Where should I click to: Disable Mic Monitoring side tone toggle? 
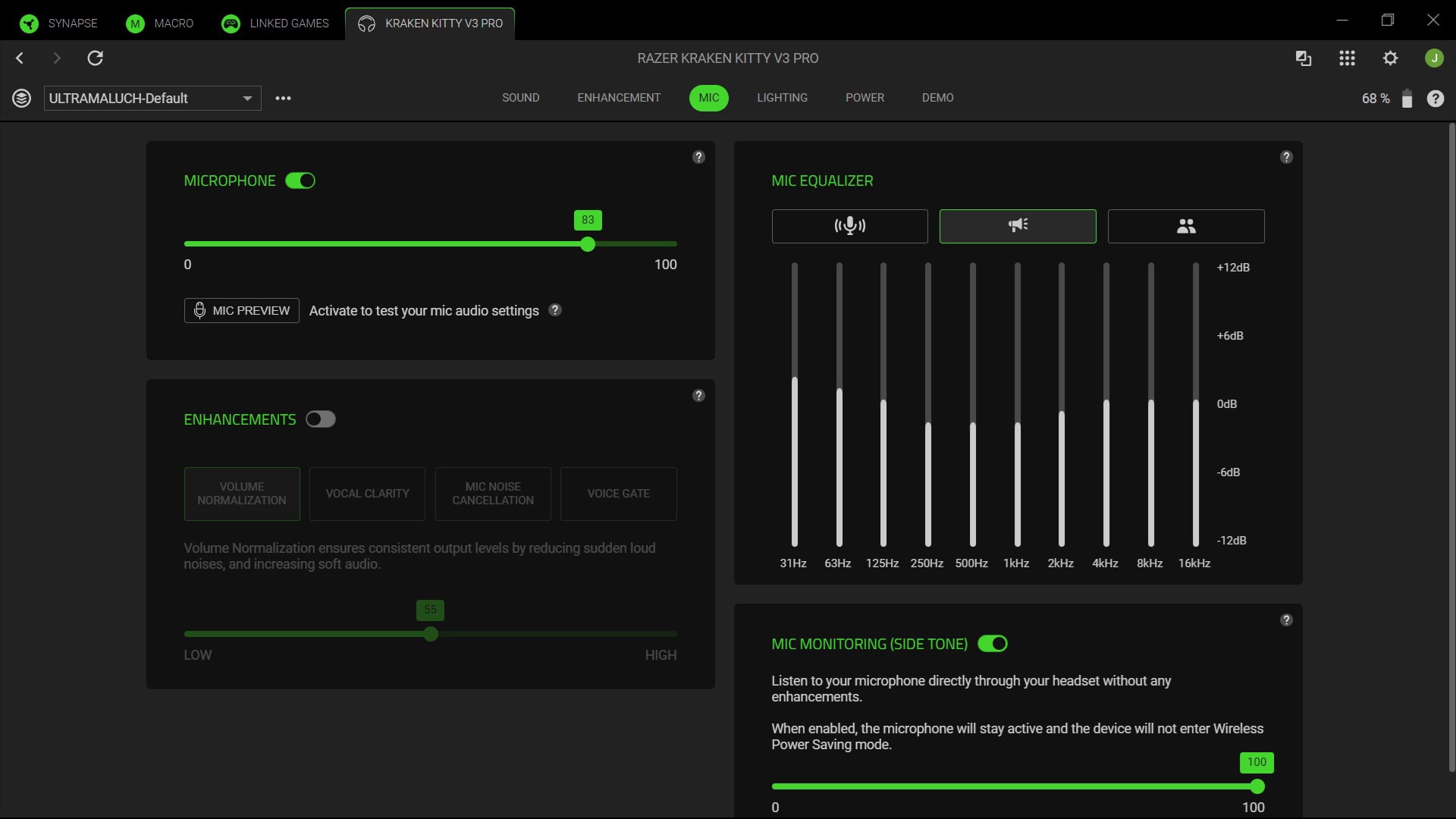coord(993,643)
